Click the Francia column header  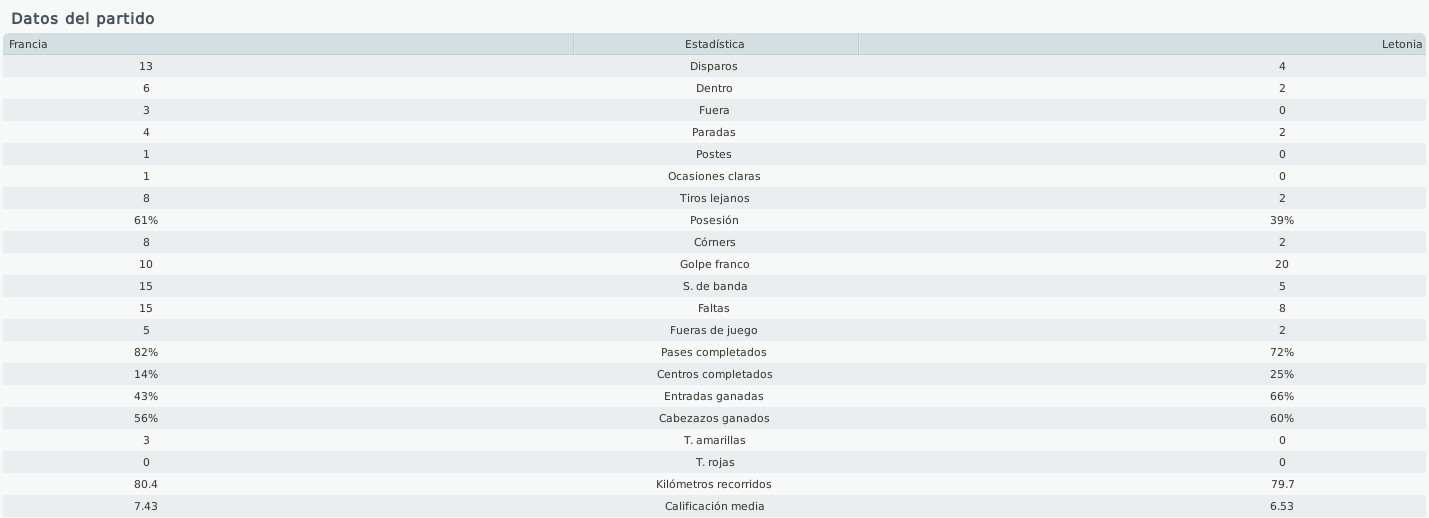tap(288, 44)
